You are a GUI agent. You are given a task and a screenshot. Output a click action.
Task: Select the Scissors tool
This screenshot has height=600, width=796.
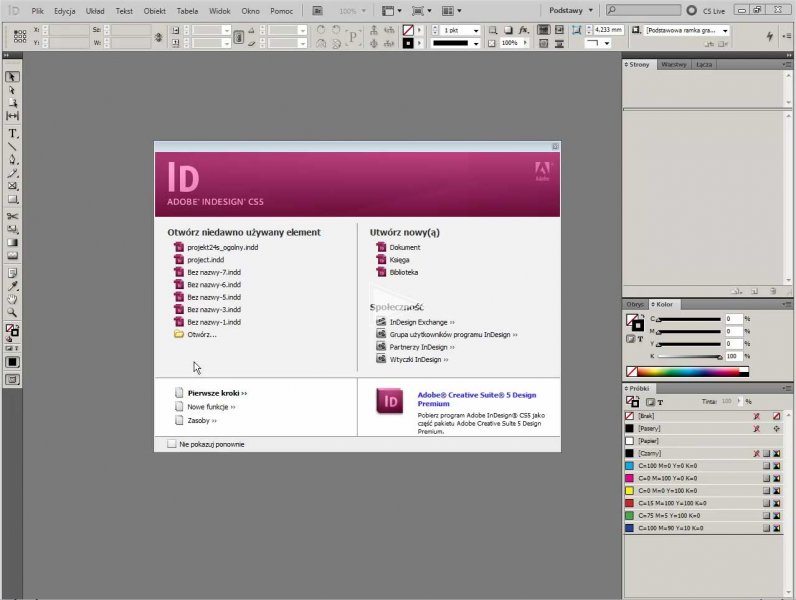point(13,215)
